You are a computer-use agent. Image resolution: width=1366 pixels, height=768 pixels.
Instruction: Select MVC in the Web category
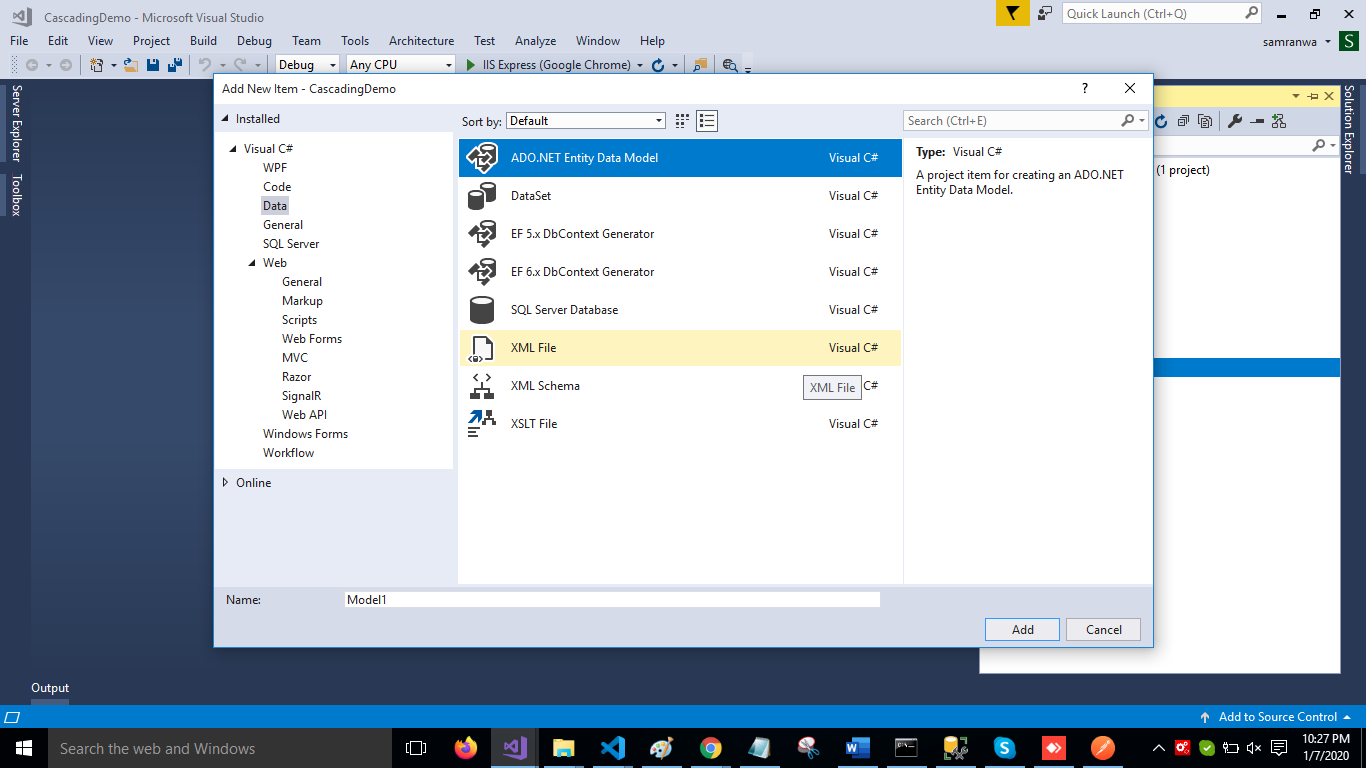tap(295, 358)
